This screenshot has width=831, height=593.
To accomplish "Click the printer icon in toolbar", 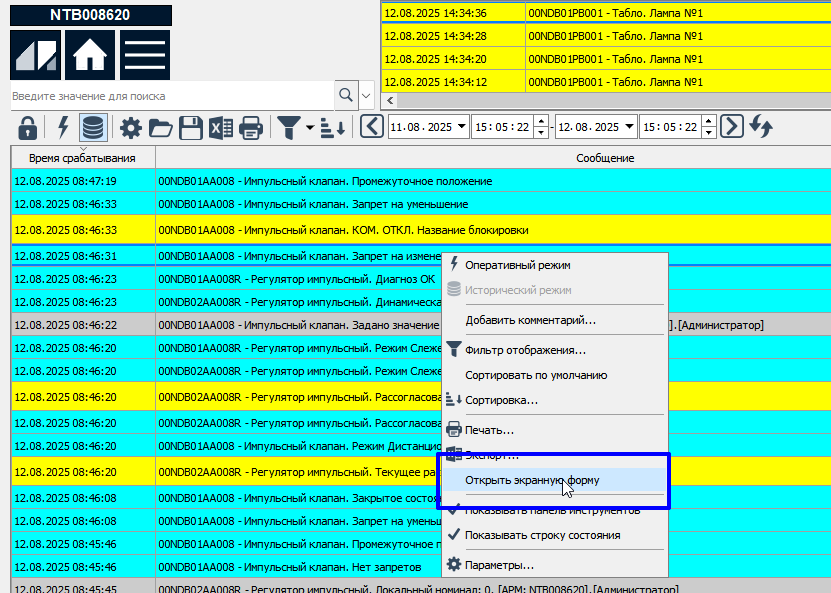I will pos(251,127).
